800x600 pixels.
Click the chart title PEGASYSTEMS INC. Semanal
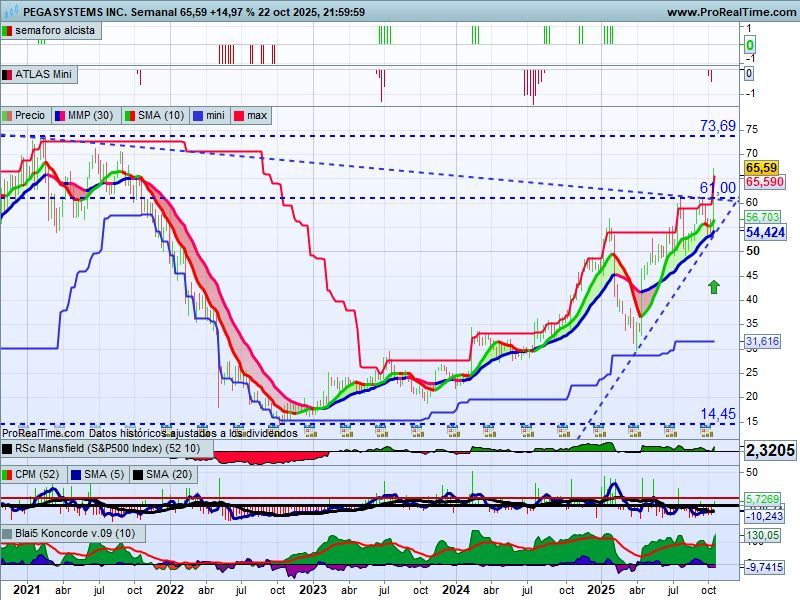(x=100, y=12)
